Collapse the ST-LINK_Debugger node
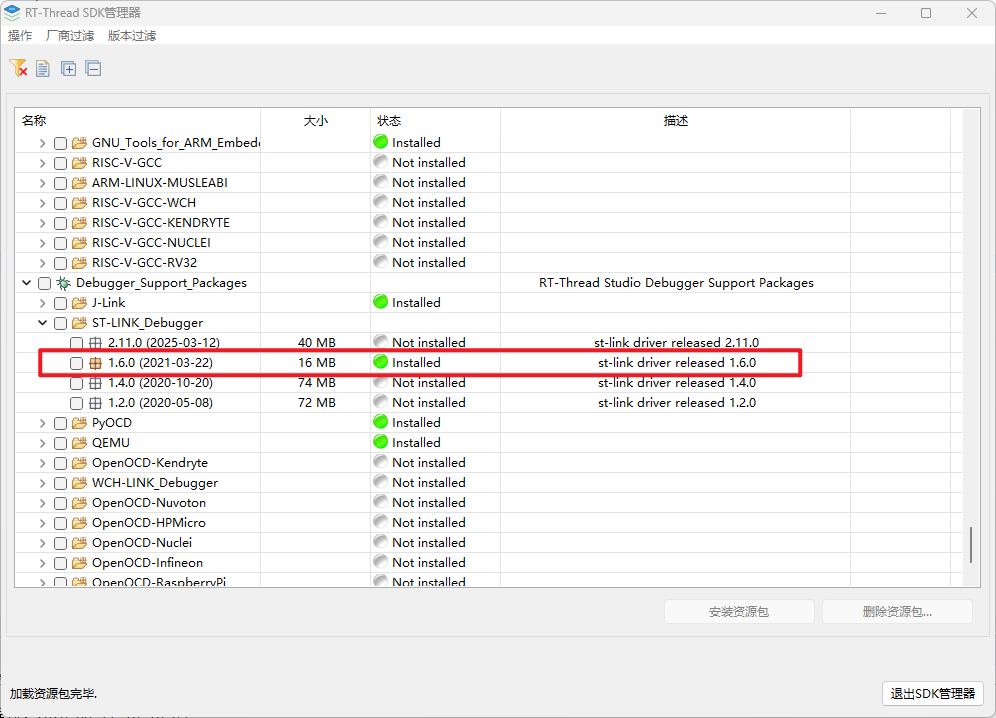This screenshot has height=718, width=996. point(43,323)
